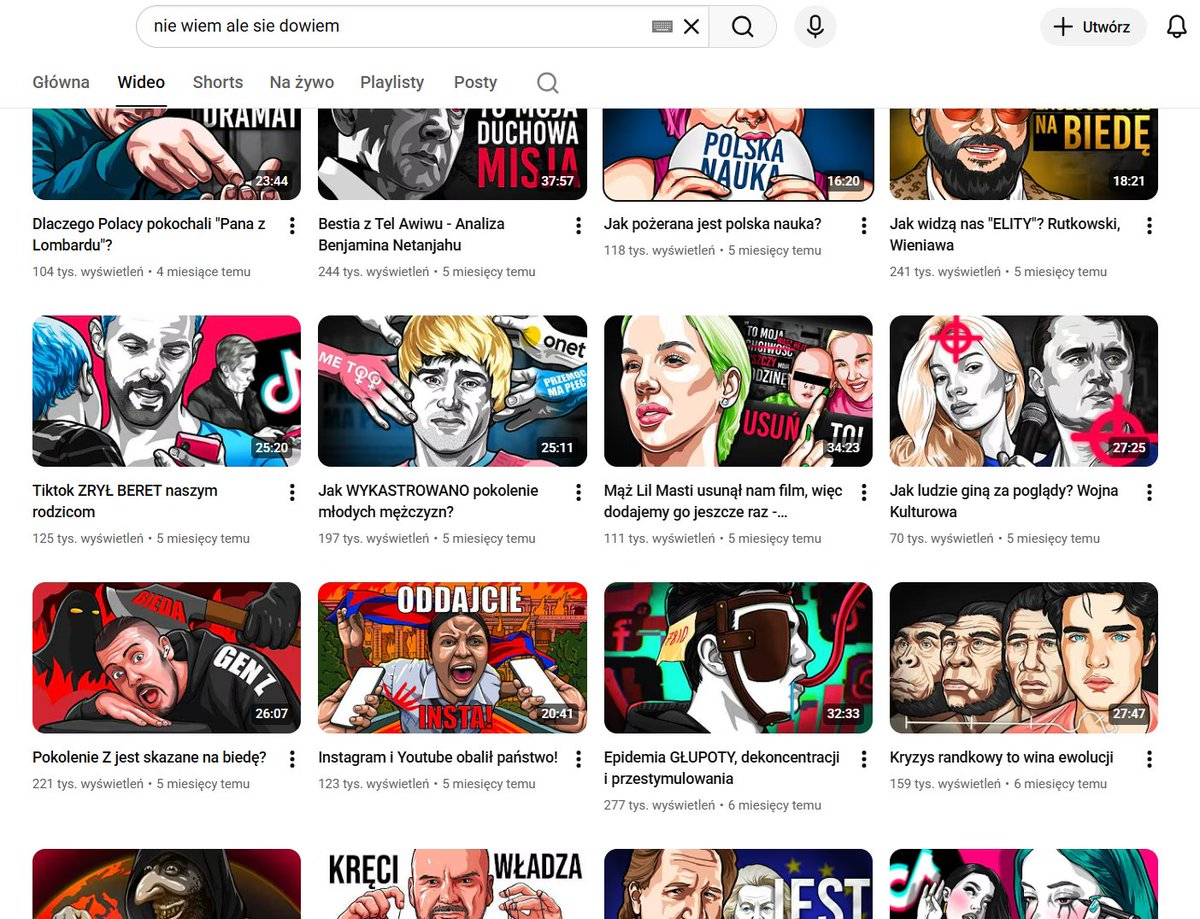Play the DRAMAT thumbnail lasting 23:44

point(166,154)
